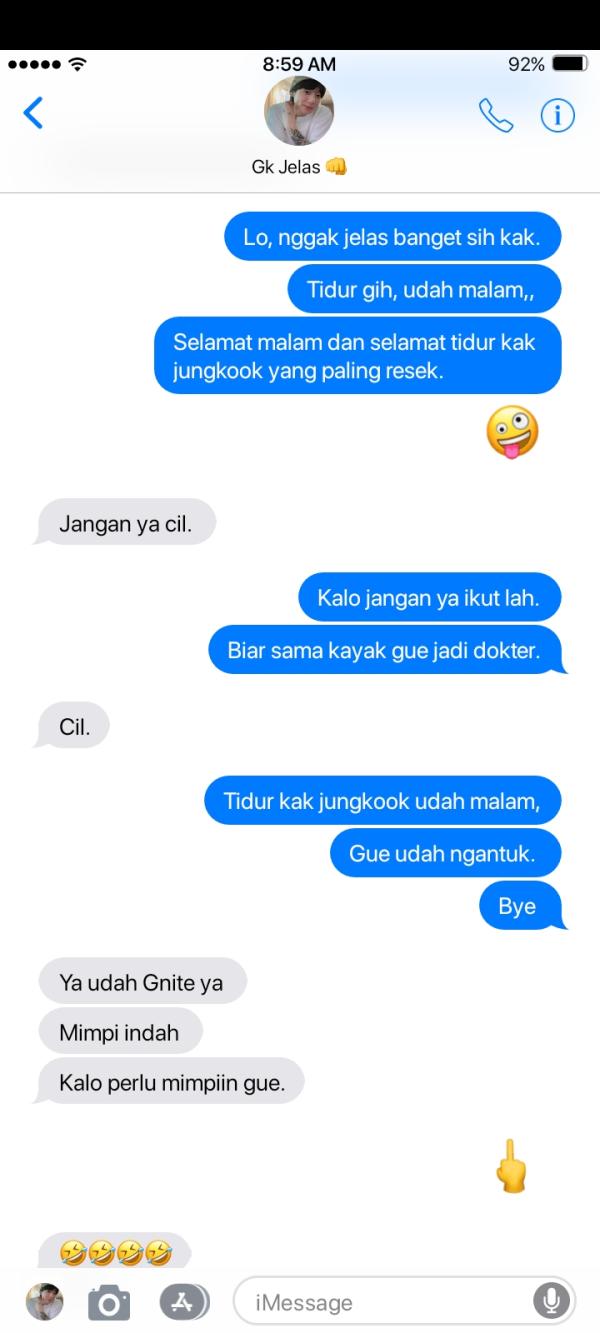
Task: Tap the back chevron arrow
Action: pyautogui.click(x=33, y=113)
